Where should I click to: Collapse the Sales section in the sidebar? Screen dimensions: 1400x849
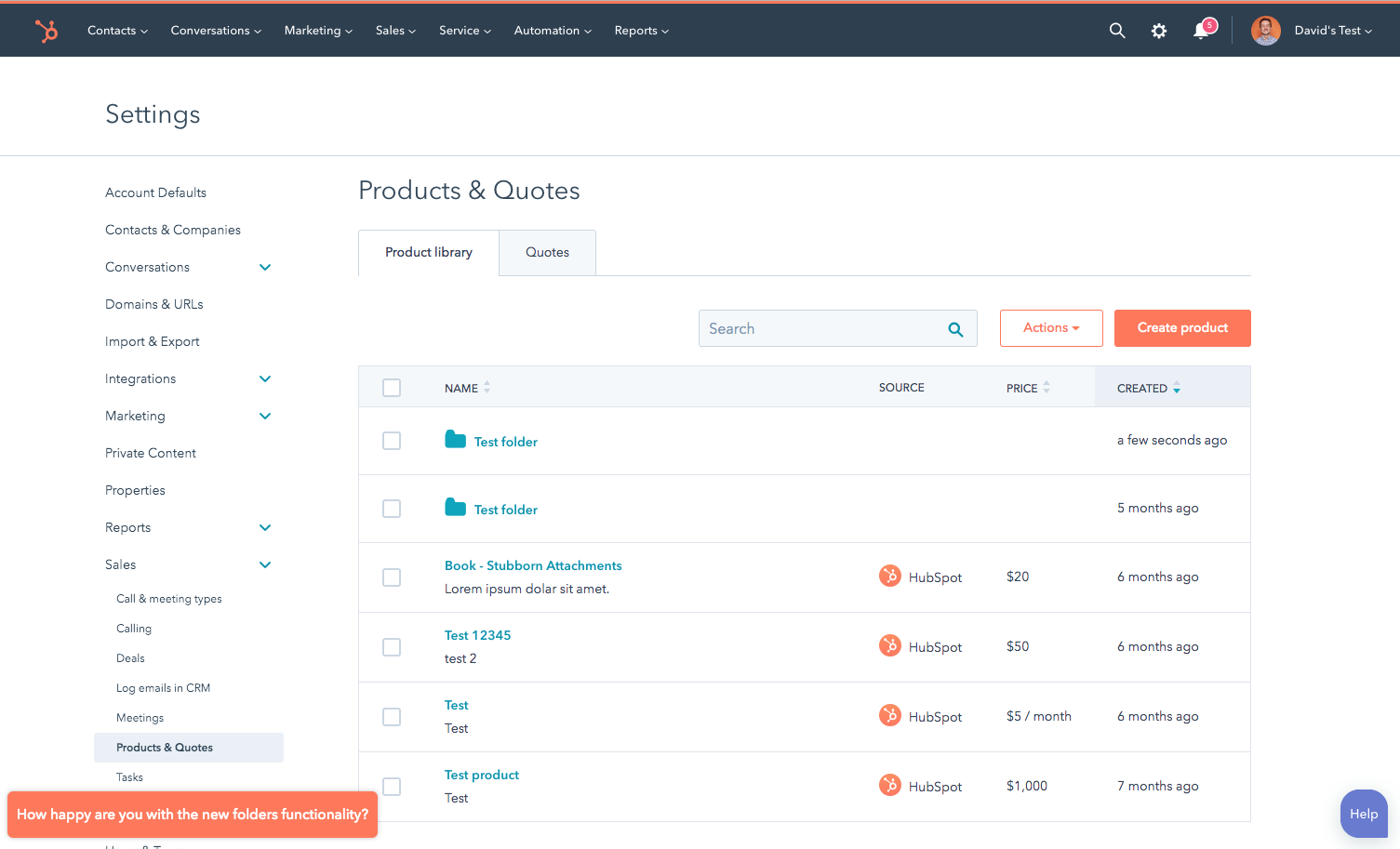click(x=265, y=564)
